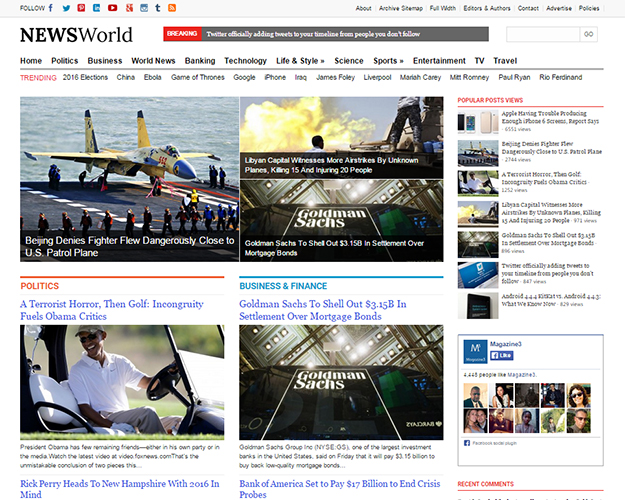Click the Facebook social plugin icon
The image size is (625, 500).
coord(467,443)
